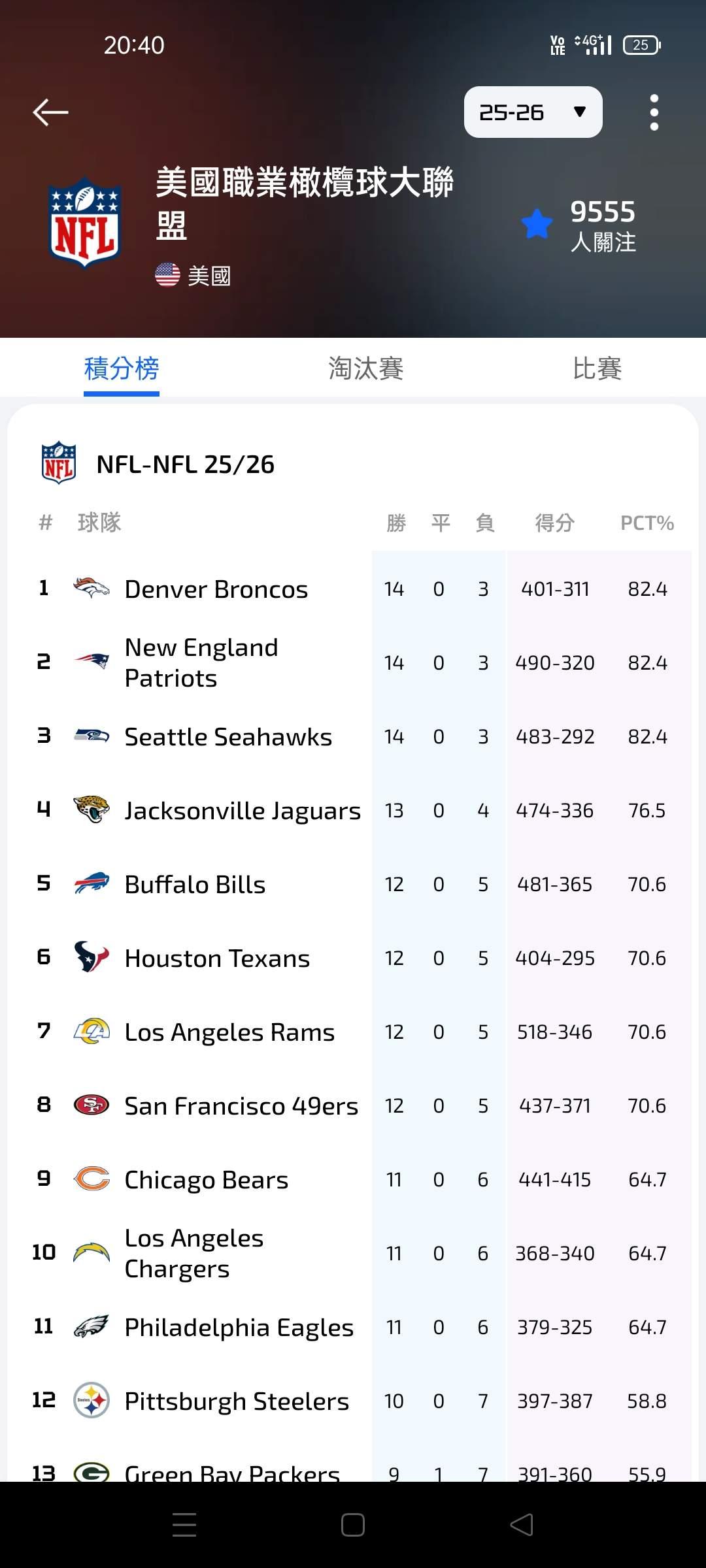Image resolution: width=706 pixels, height=1568 pixels.
Task: Open Los Angeles Rams team details
Action: pos(229,1032)
